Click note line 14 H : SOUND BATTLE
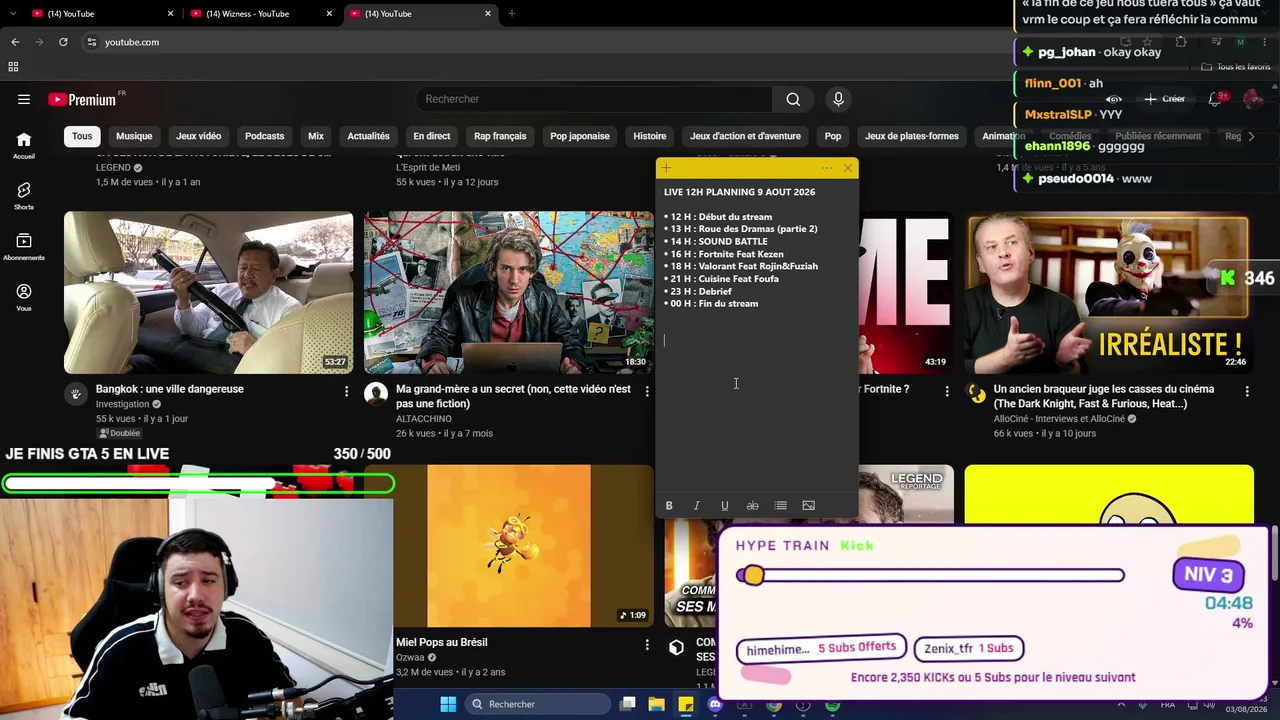1280x720 pixels. [x=719, y=242]
